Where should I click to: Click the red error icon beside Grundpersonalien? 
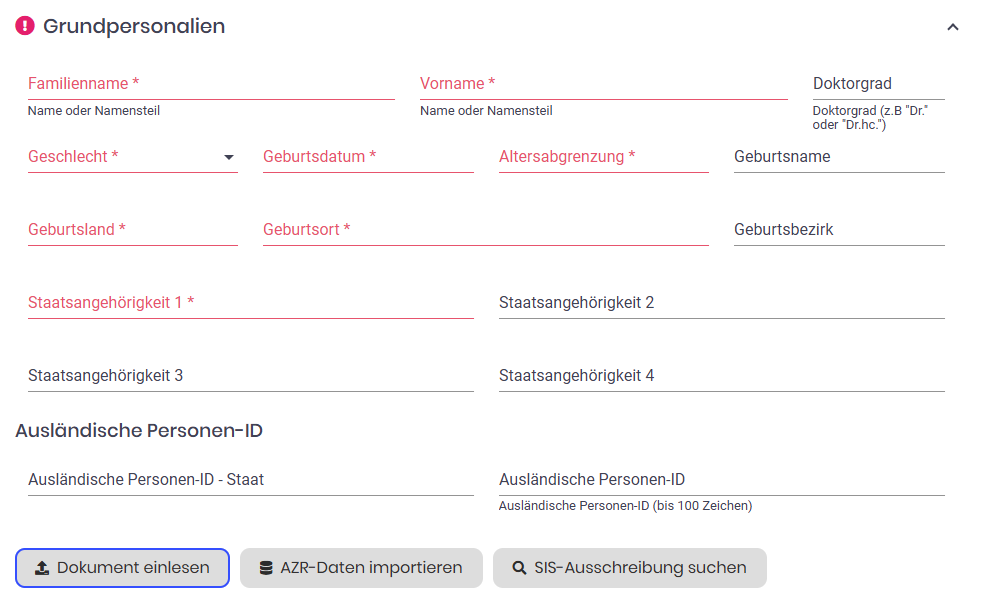click(x=25, y=26)
